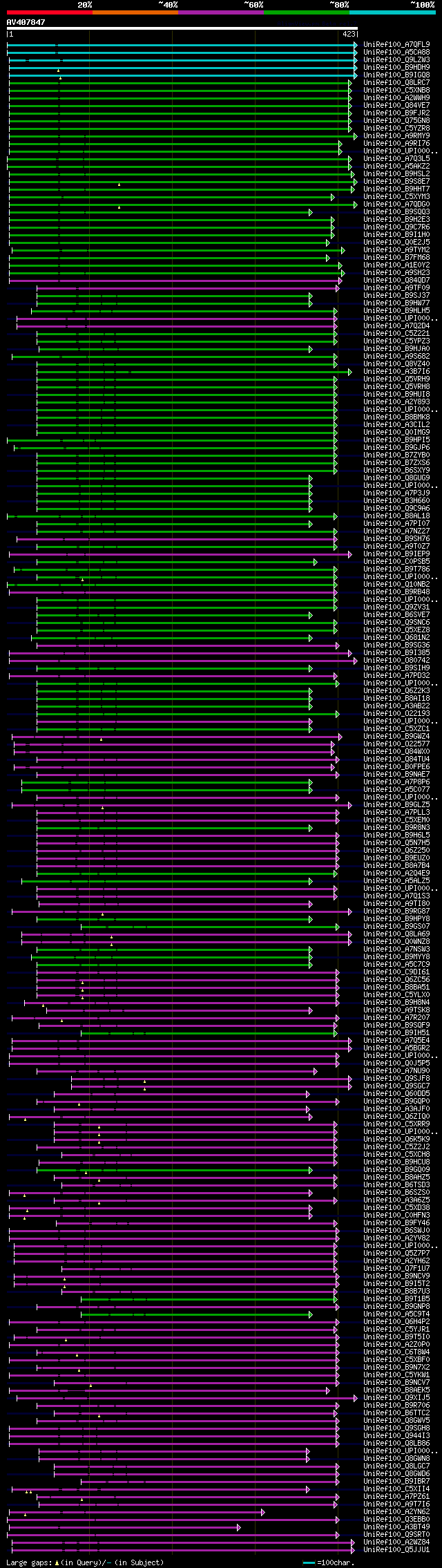Image resolution: width=442 pixels, height=1568 pixels.
Task: Click the UniRef100_Q5VRH9 label
Action: click(x=396, y=379)
